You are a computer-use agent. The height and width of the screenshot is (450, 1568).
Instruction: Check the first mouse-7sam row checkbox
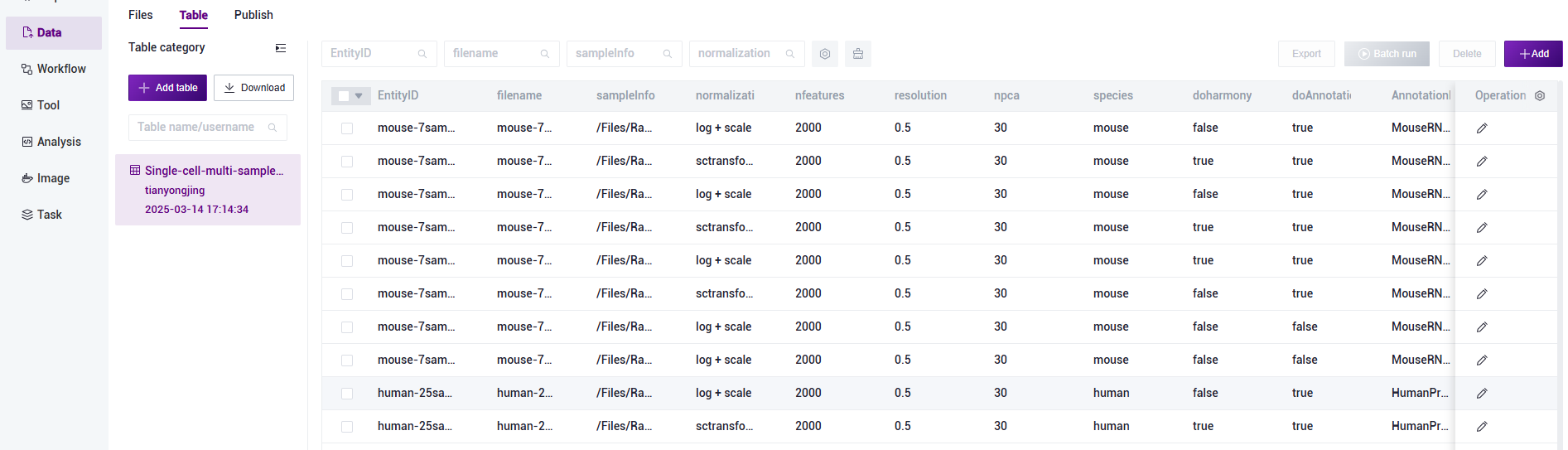click(x=347, y=128)
